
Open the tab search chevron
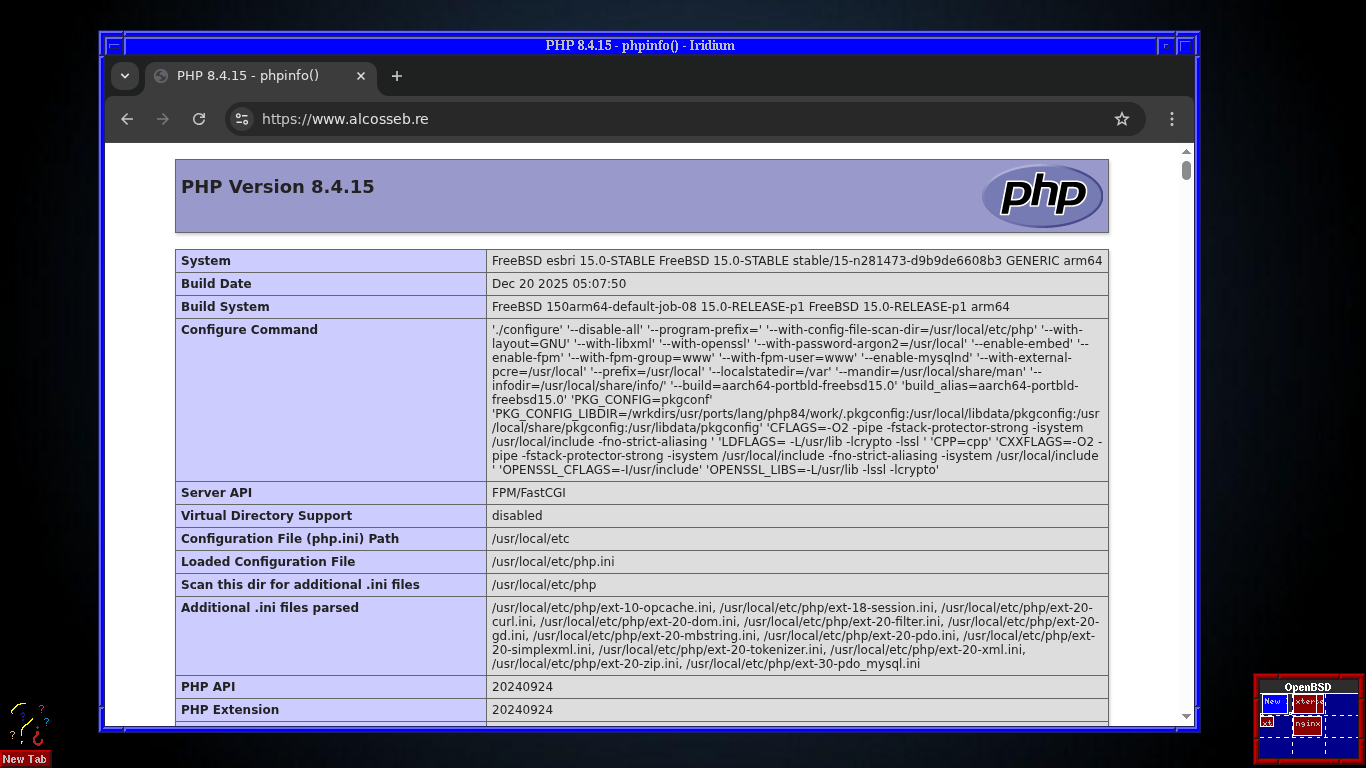(x=124, y=76)
